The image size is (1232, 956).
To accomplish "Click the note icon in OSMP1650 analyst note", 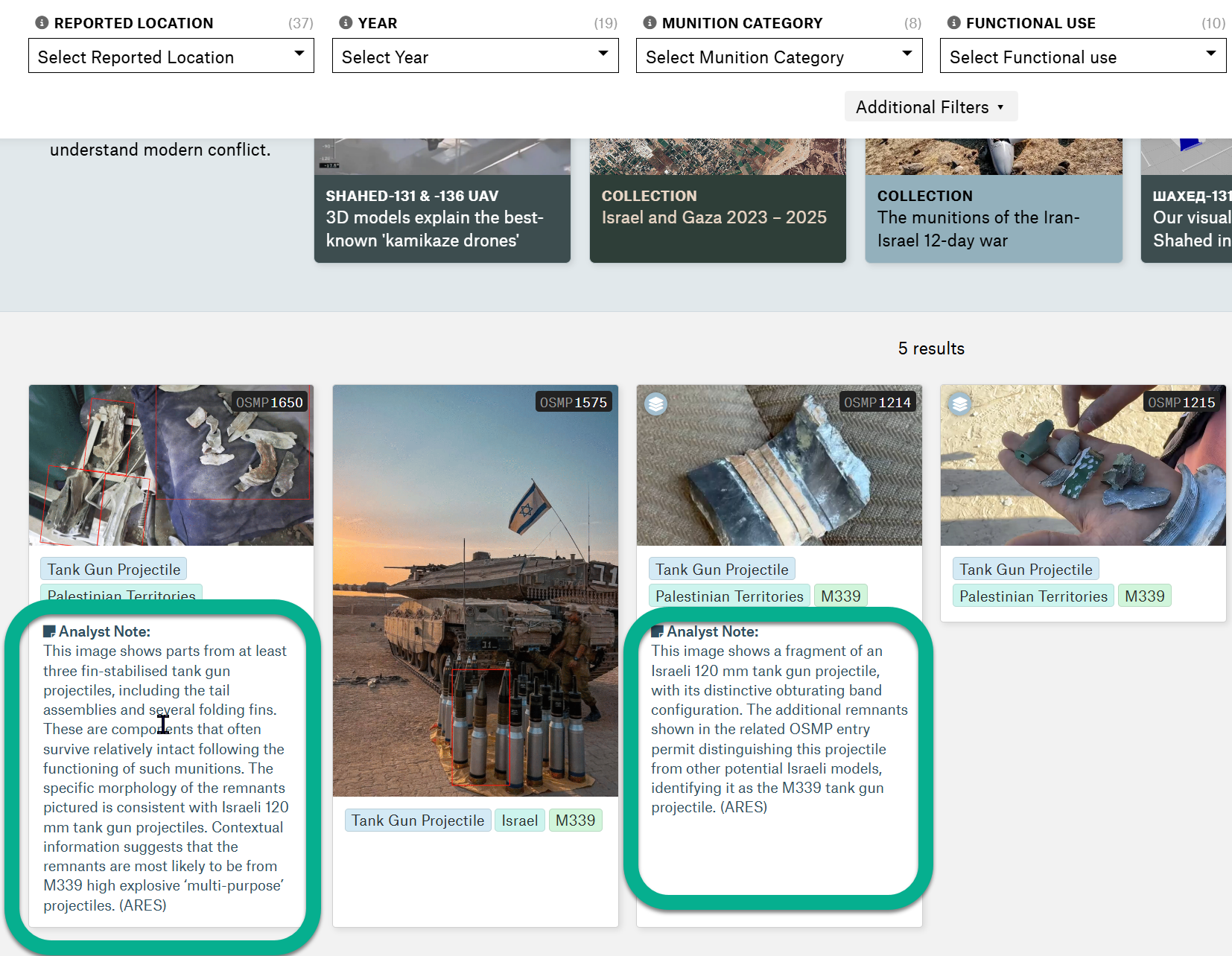I will click(x=49, y=631).
